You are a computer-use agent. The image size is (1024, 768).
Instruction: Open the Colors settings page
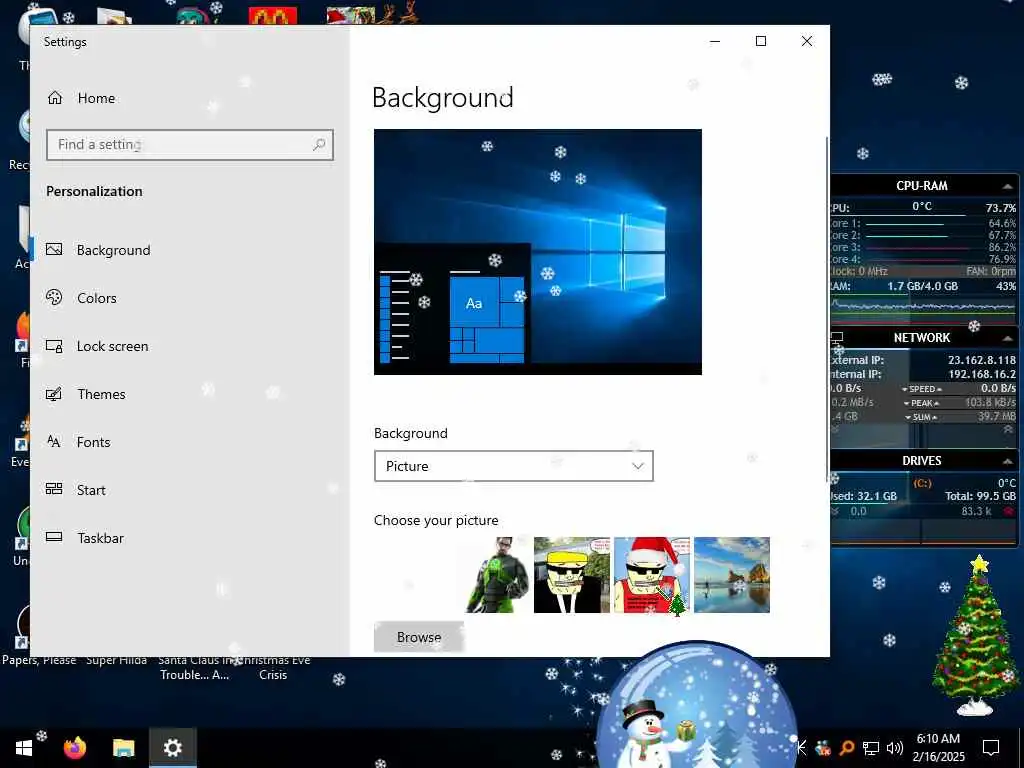pos(82,298)
